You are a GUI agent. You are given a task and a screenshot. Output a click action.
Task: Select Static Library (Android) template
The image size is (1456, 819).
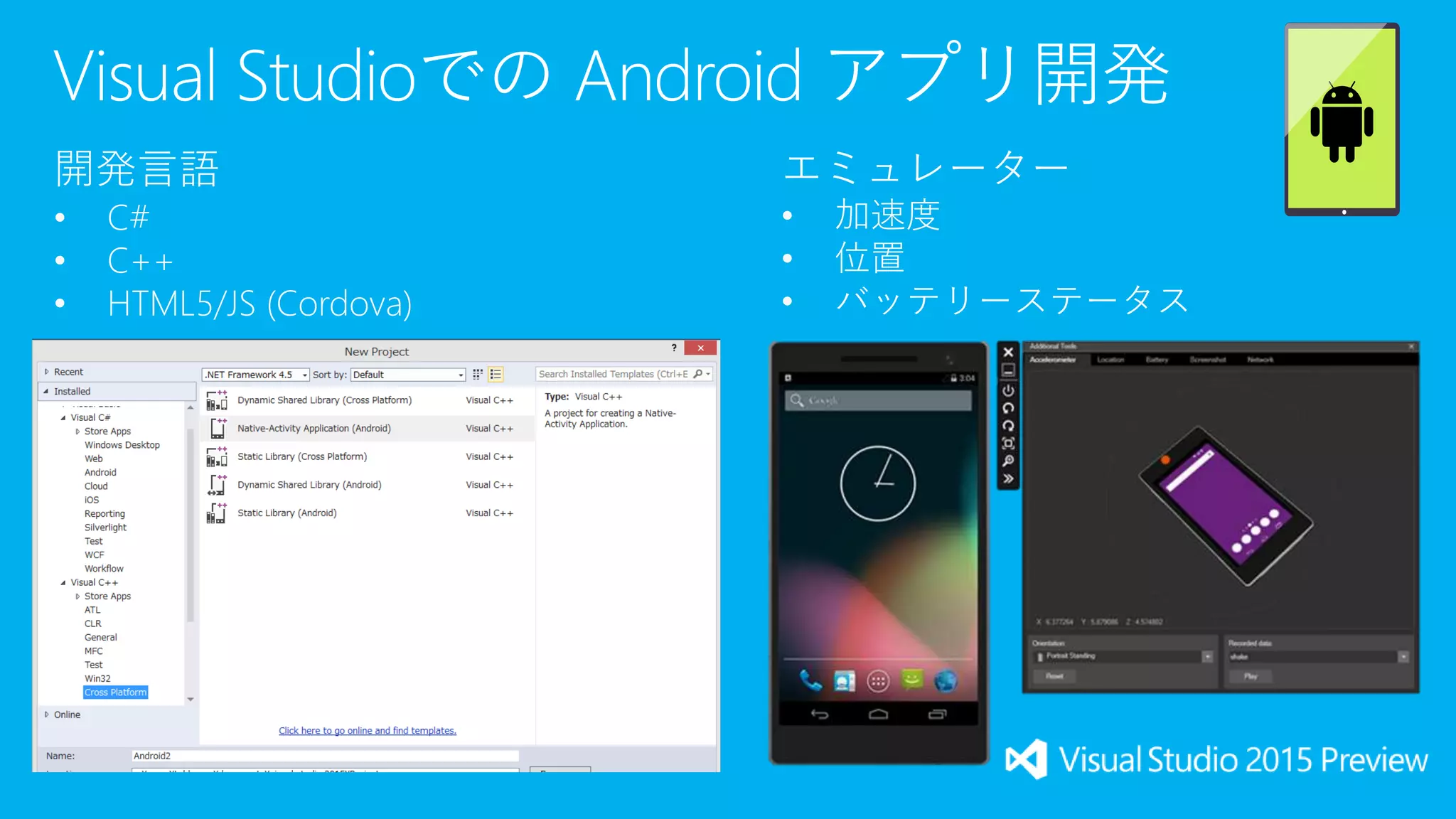367,513
